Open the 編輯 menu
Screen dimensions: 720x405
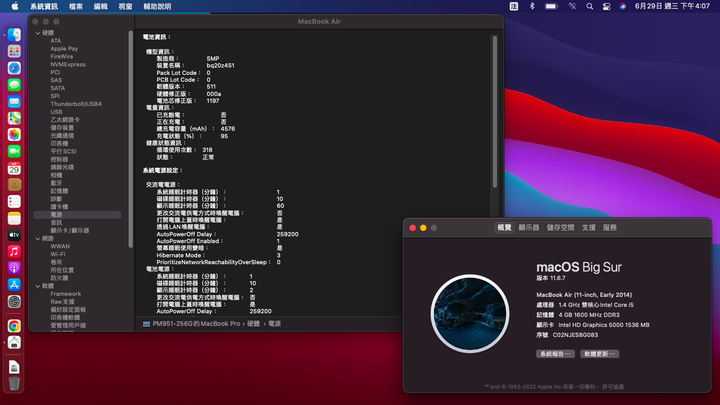(x=101, y=6)
